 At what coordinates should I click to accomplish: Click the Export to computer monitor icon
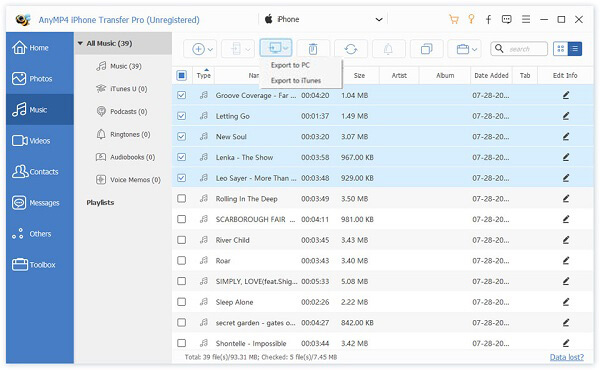pyautogui.click(x=274, y=48)
